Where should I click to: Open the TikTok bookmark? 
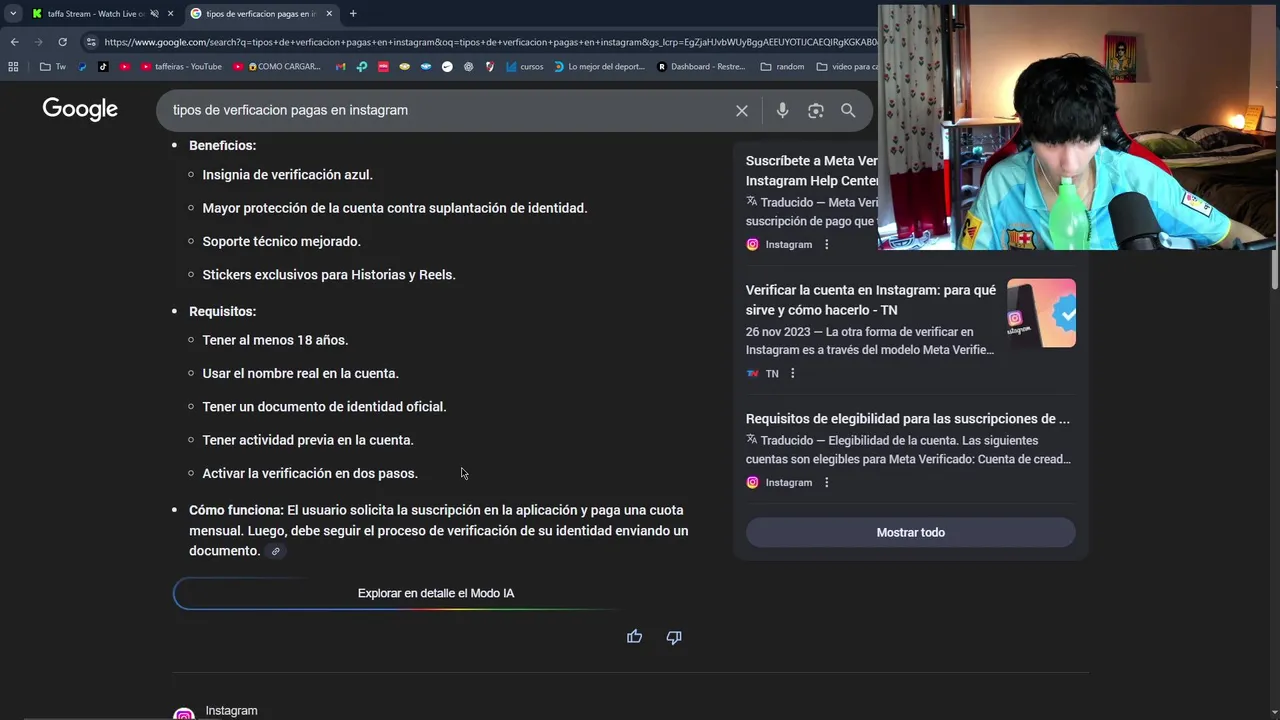click(x=103, y=67)
